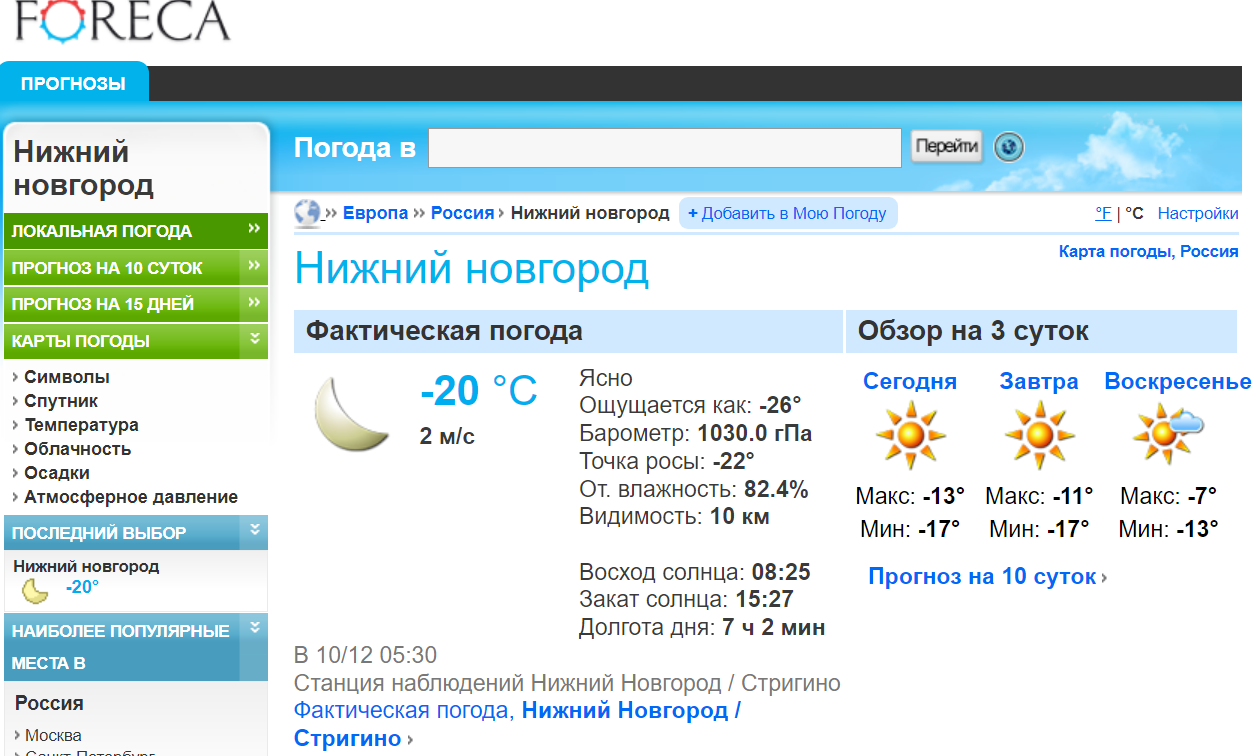Switch temperature units to °F
1256x756 pixels.
1103,213
